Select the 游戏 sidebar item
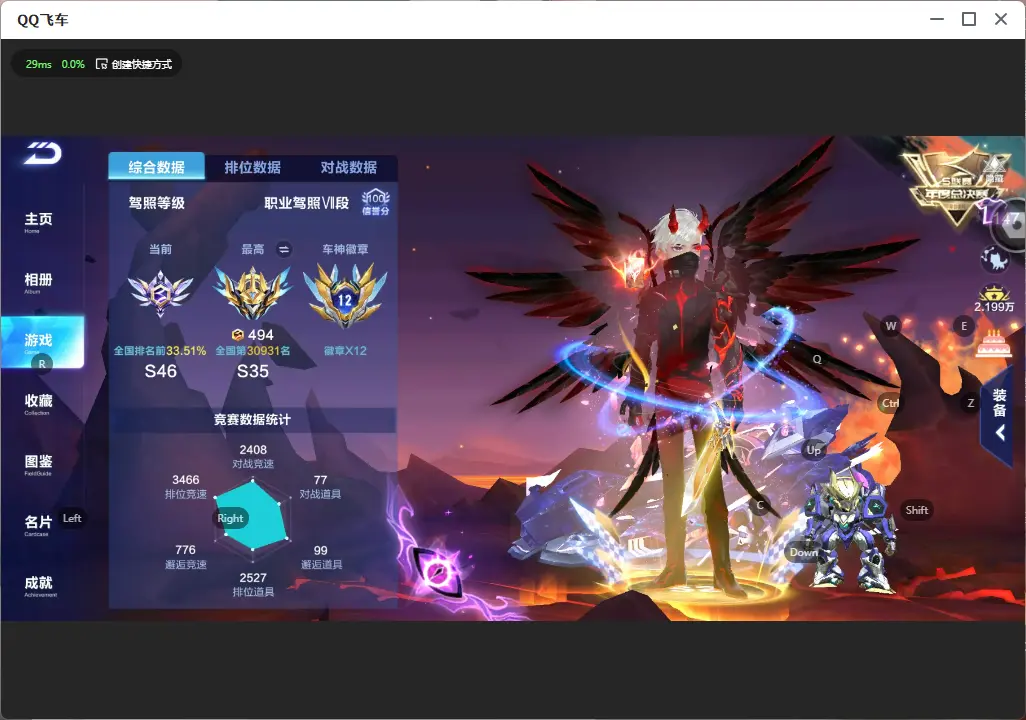1026x720 pixels. tap(43, 342)
